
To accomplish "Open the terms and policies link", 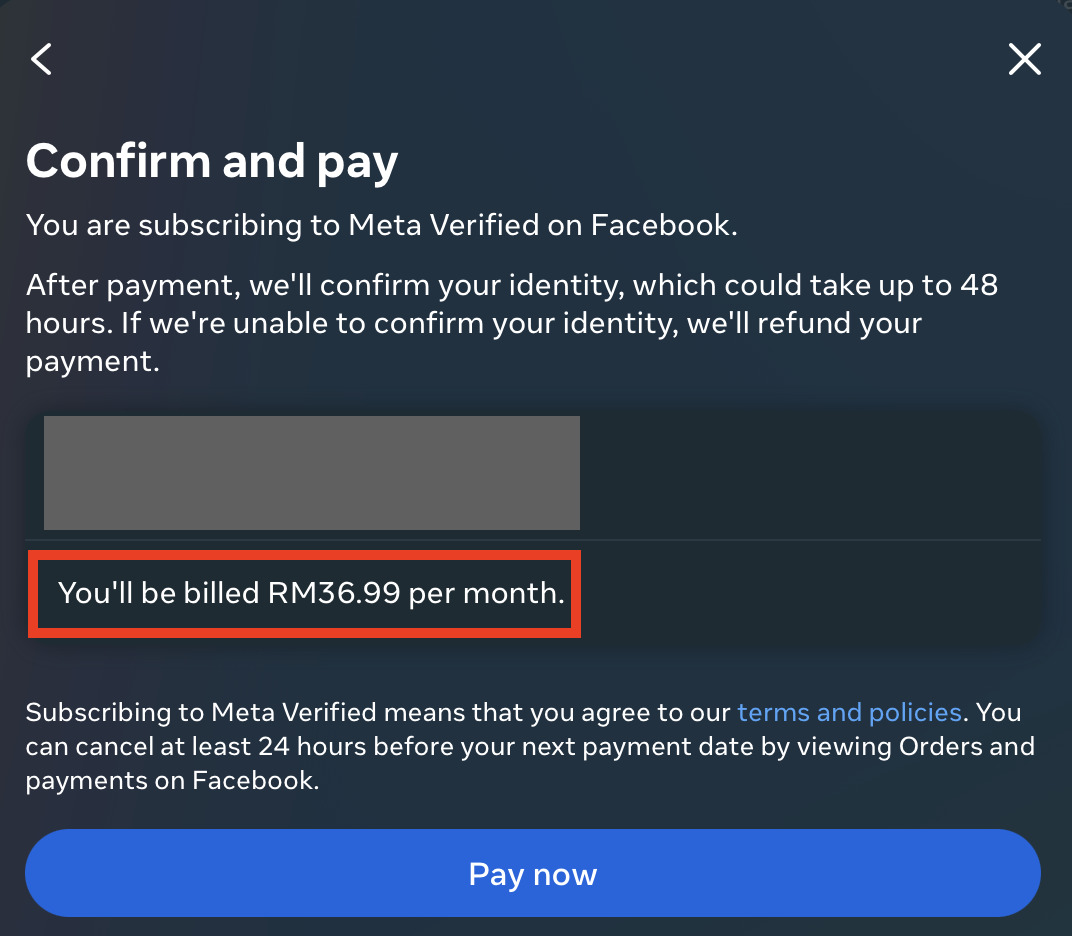I will [x=849, y=713].
